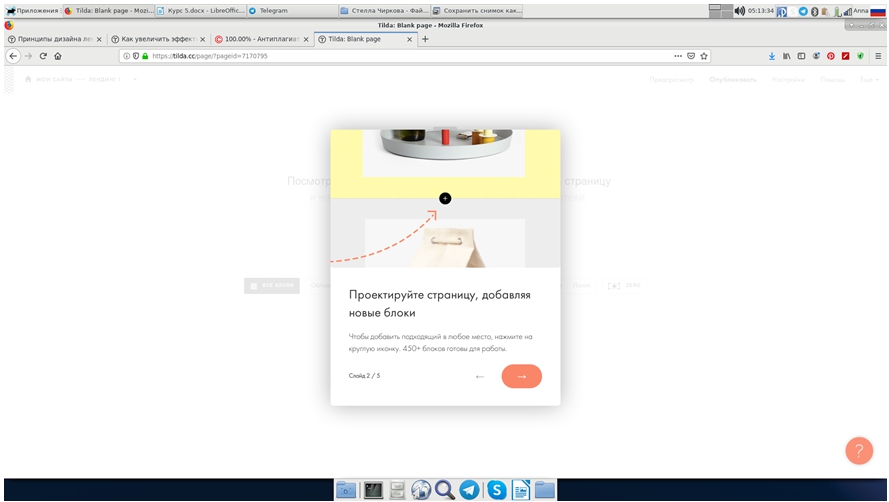The height and width of the screenshot is (502, 889).
Task: Open a new browser tab
Action: point(425,39)
